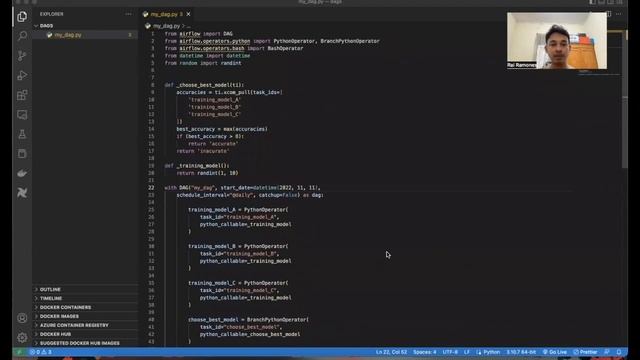Open the Extensions view
The image size is (640, 360).
click(x=22, y=95)
